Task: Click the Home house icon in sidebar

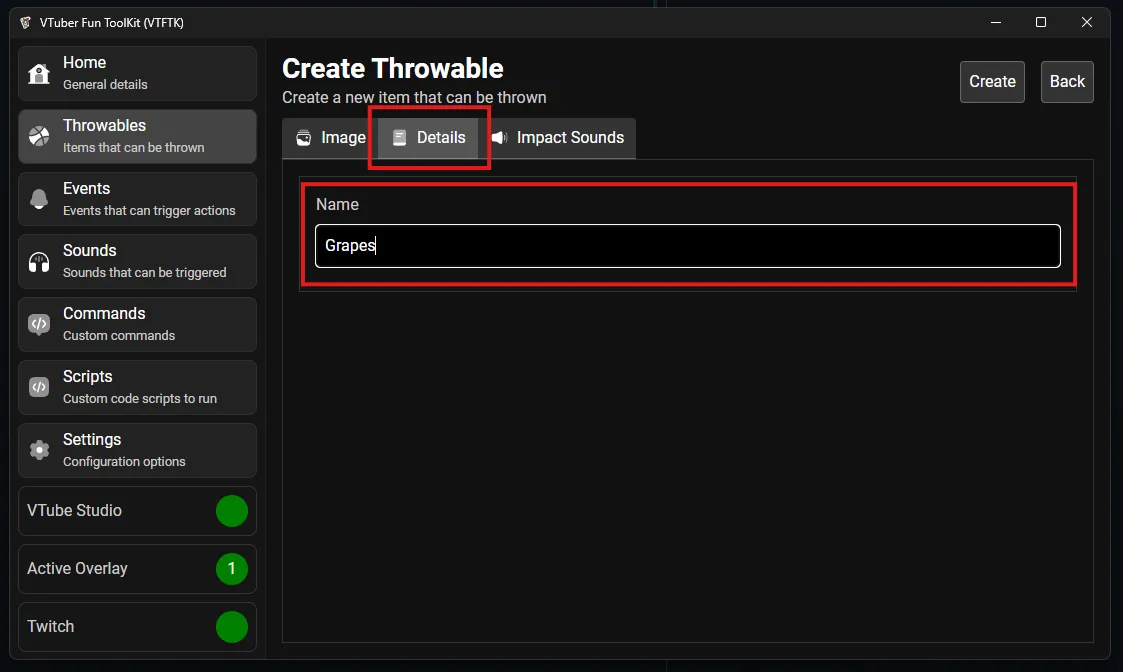Action: click(x=39, y=74)
